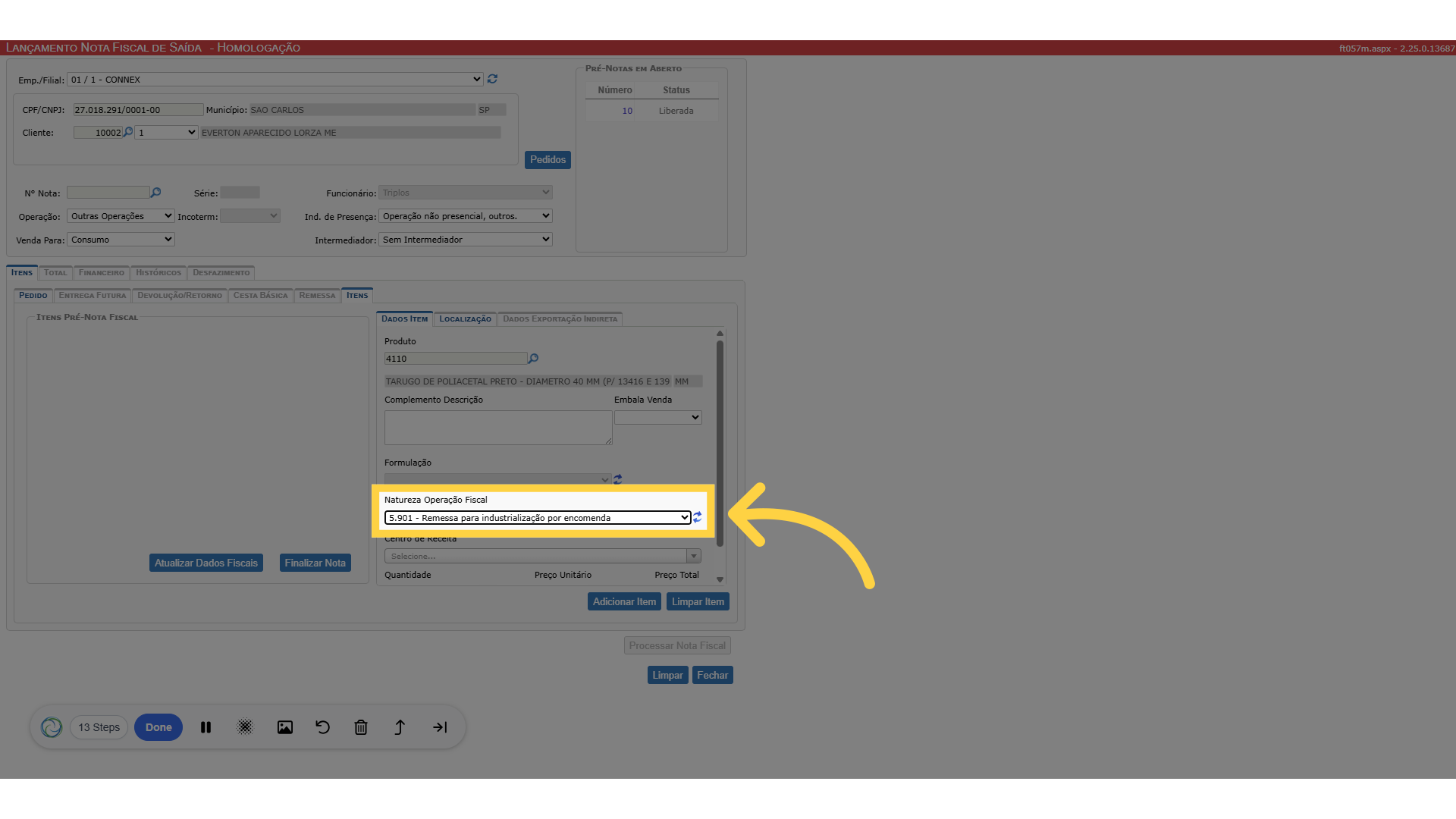Image resolution: width=1456 pixels, height=819 pixels.
Task: Click the Done button in recorder bar
Action: [x=158, y=727]
